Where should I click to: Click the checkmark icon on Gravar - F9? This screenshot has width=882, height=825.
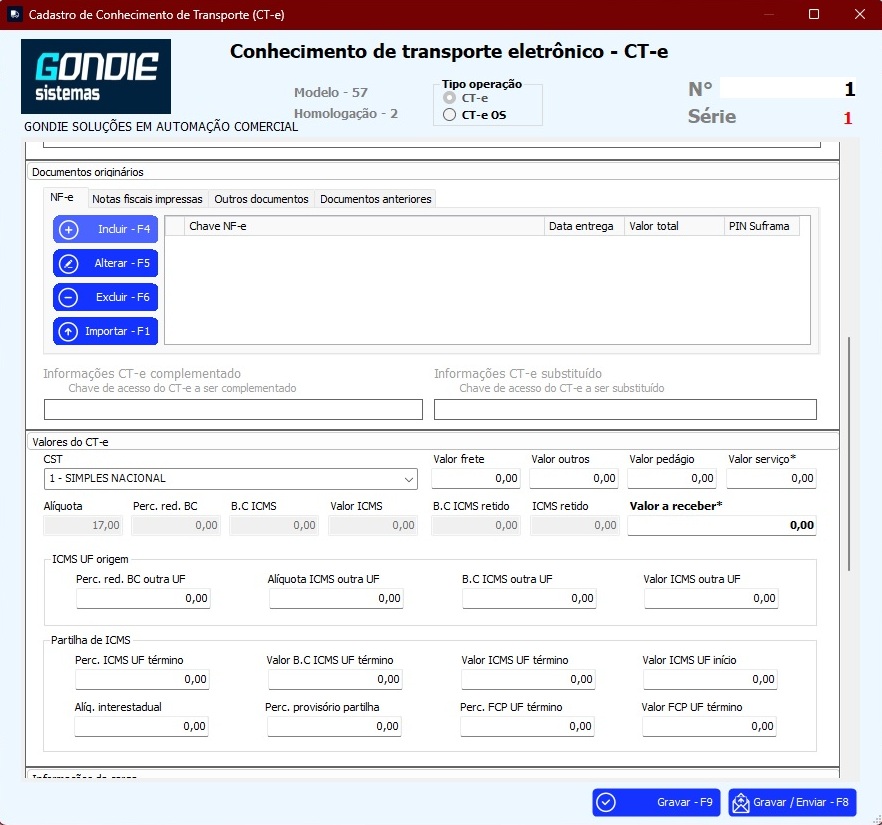[x=606, y=802]
